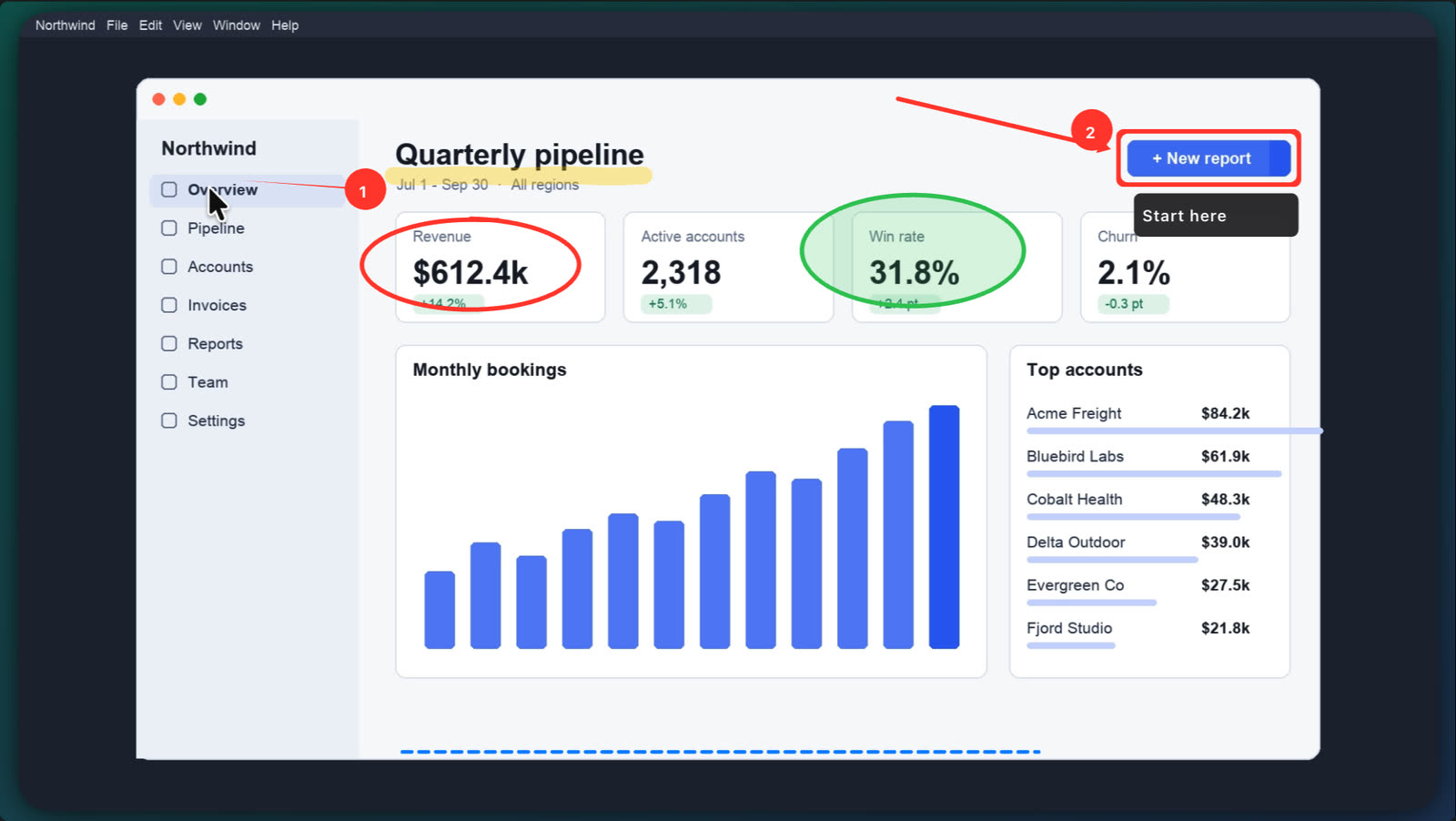
Task: Open the Invoices section label
Action: click(217, 305)
